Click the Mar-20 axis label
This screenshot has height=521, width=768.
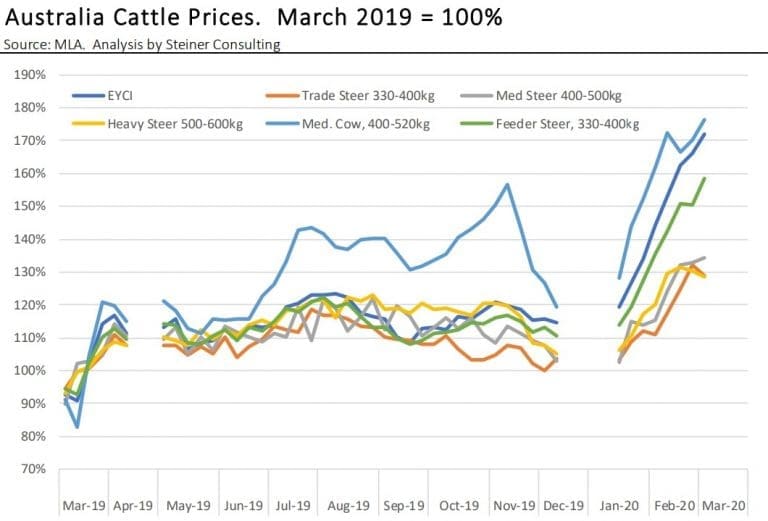click(724, 505)
